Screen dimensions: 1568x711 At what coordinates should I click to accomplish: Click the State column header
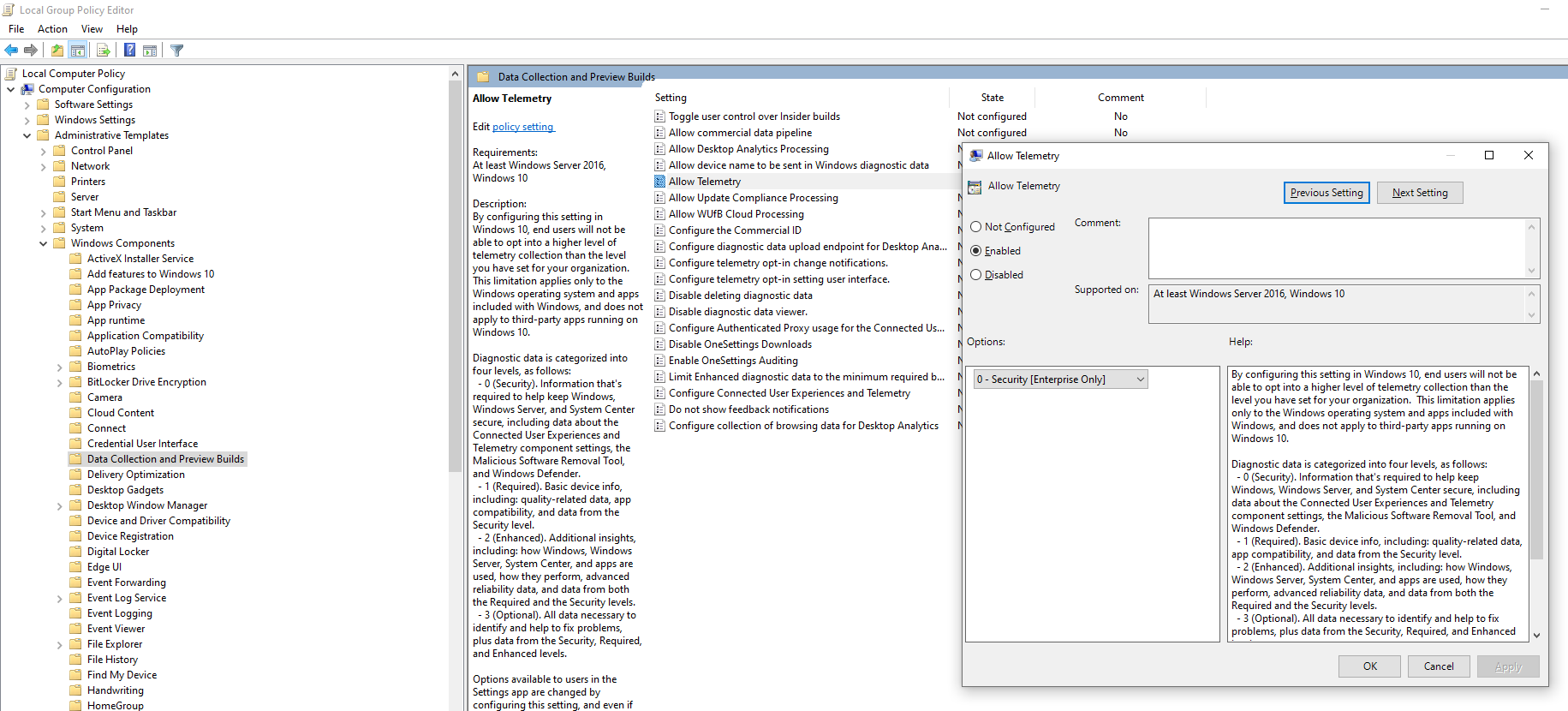point(992,98)
